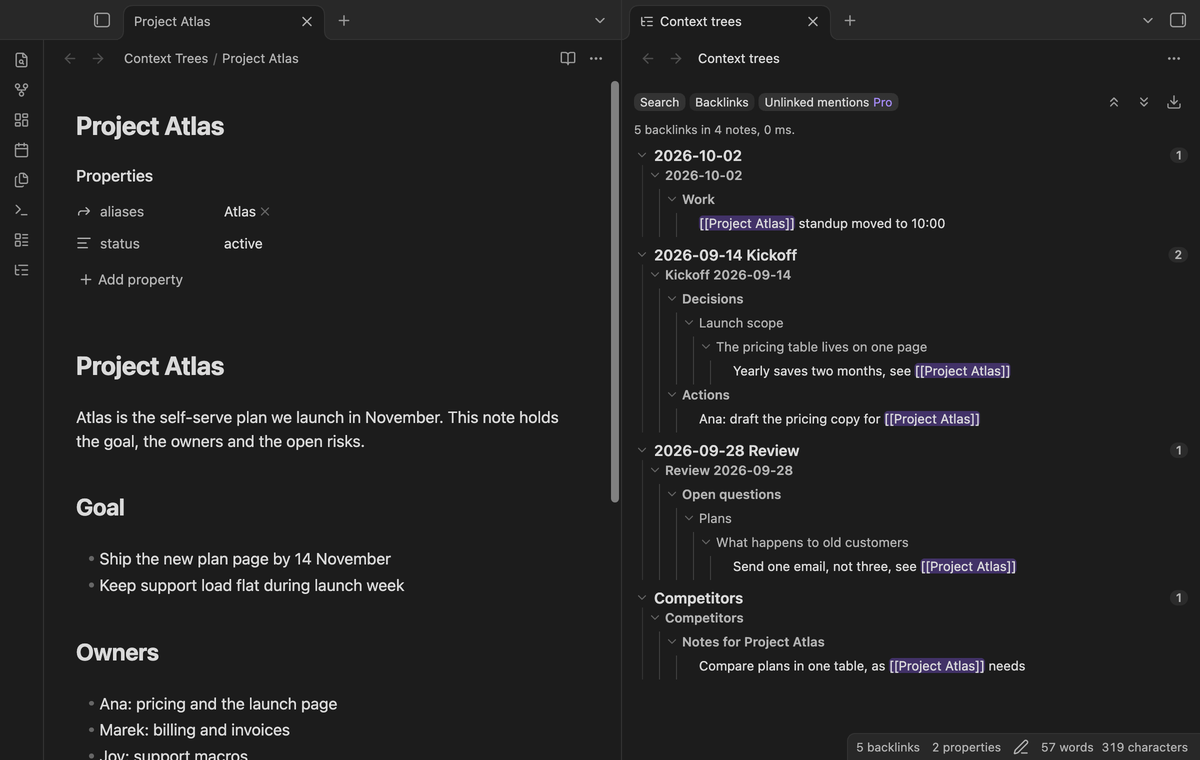Open quick switcher icon in ribbon

coord(21,60)
